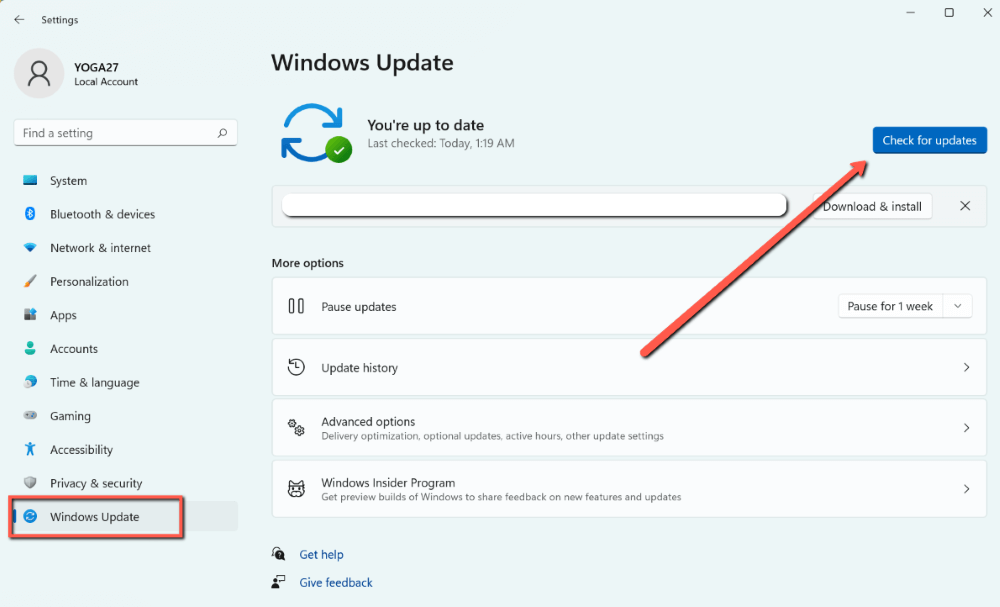Click the Privacy shield icon

tap(30, 483)
